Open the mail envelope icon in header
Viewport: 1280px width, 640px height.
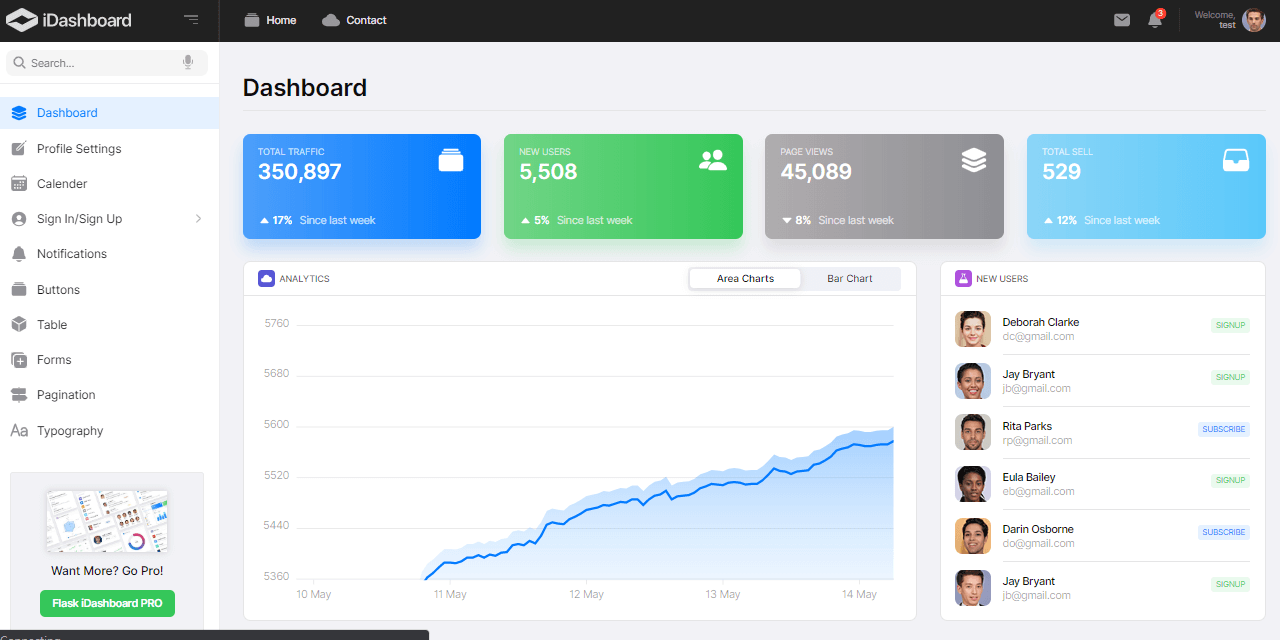1122,20
